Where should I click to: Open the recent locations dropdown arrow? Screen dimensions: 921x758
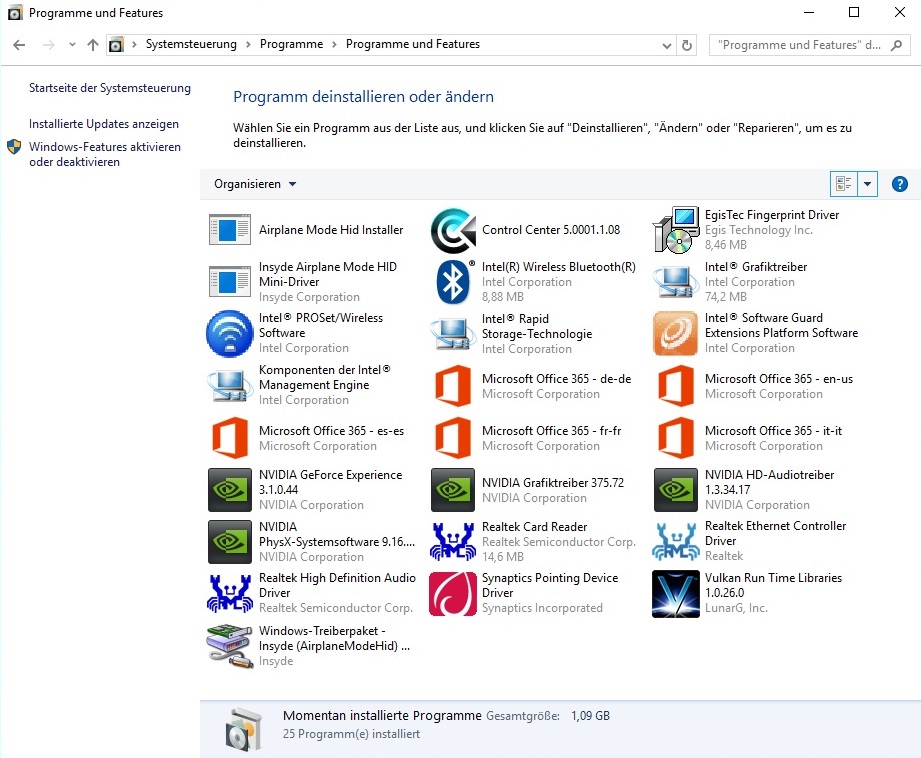(72, 45)
